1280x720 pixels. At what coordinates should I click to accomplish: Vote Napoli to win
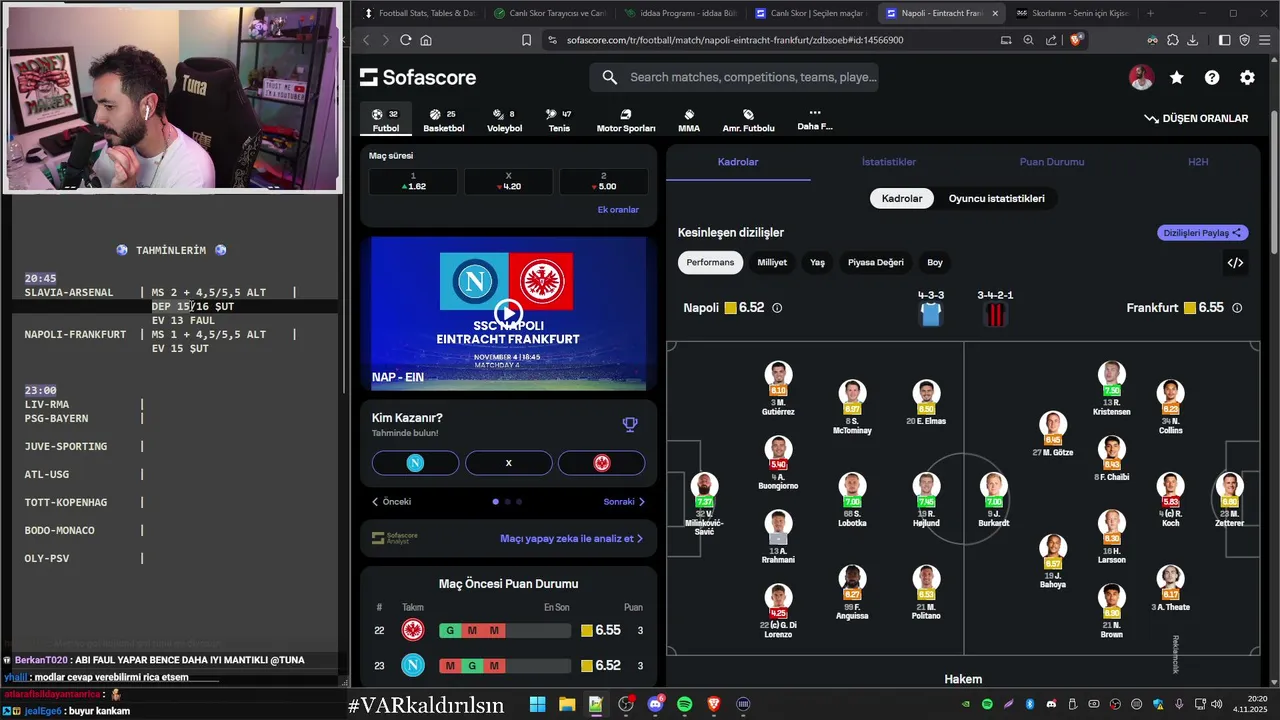[415, 463]
